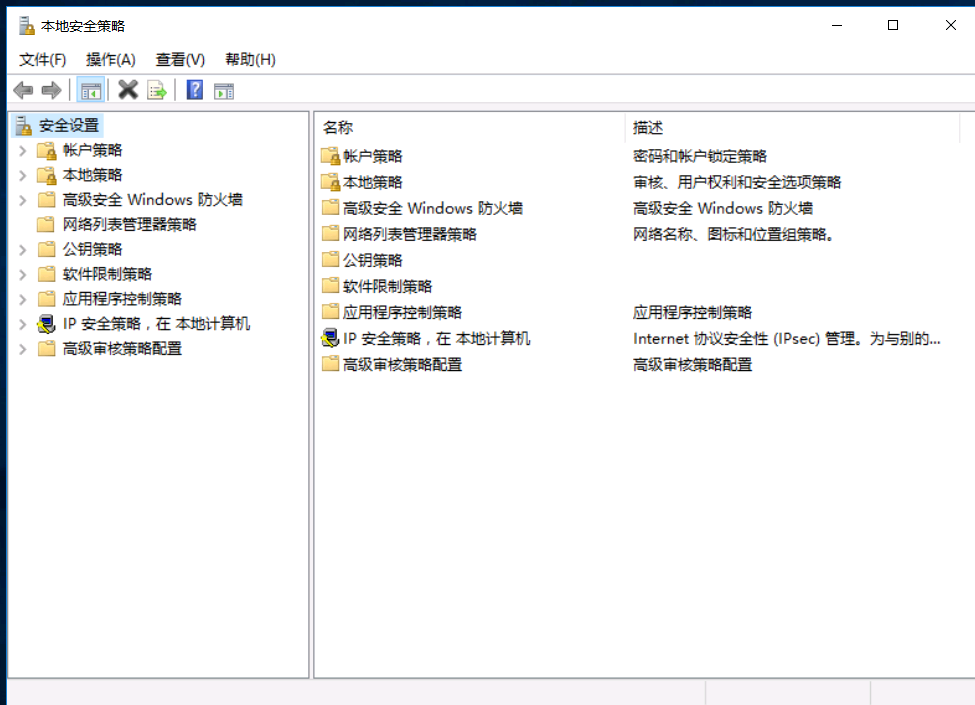Image resolution: width=975 pixels, height=705 pixels.
Task: Click 高级安全 Windows 防火墙 folder icon in list
Action: (330, 207)
